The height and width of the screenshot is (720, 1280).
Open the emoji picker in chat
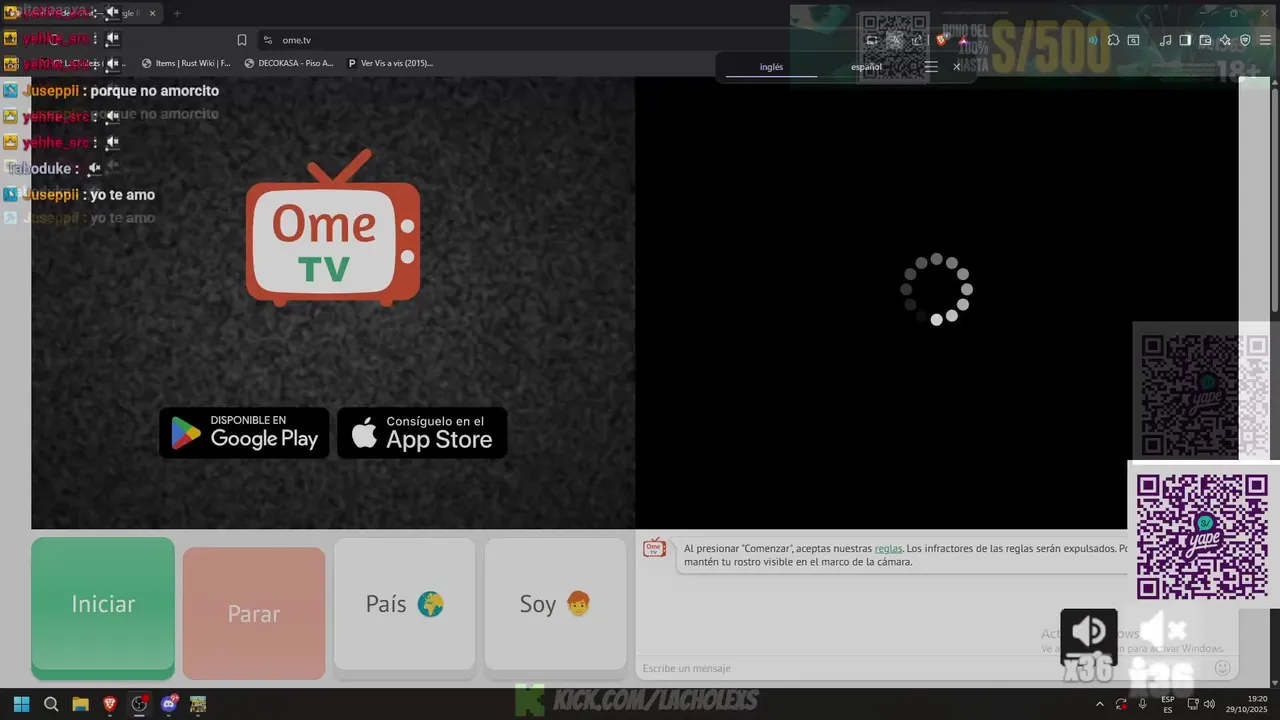click(1222, 668)
